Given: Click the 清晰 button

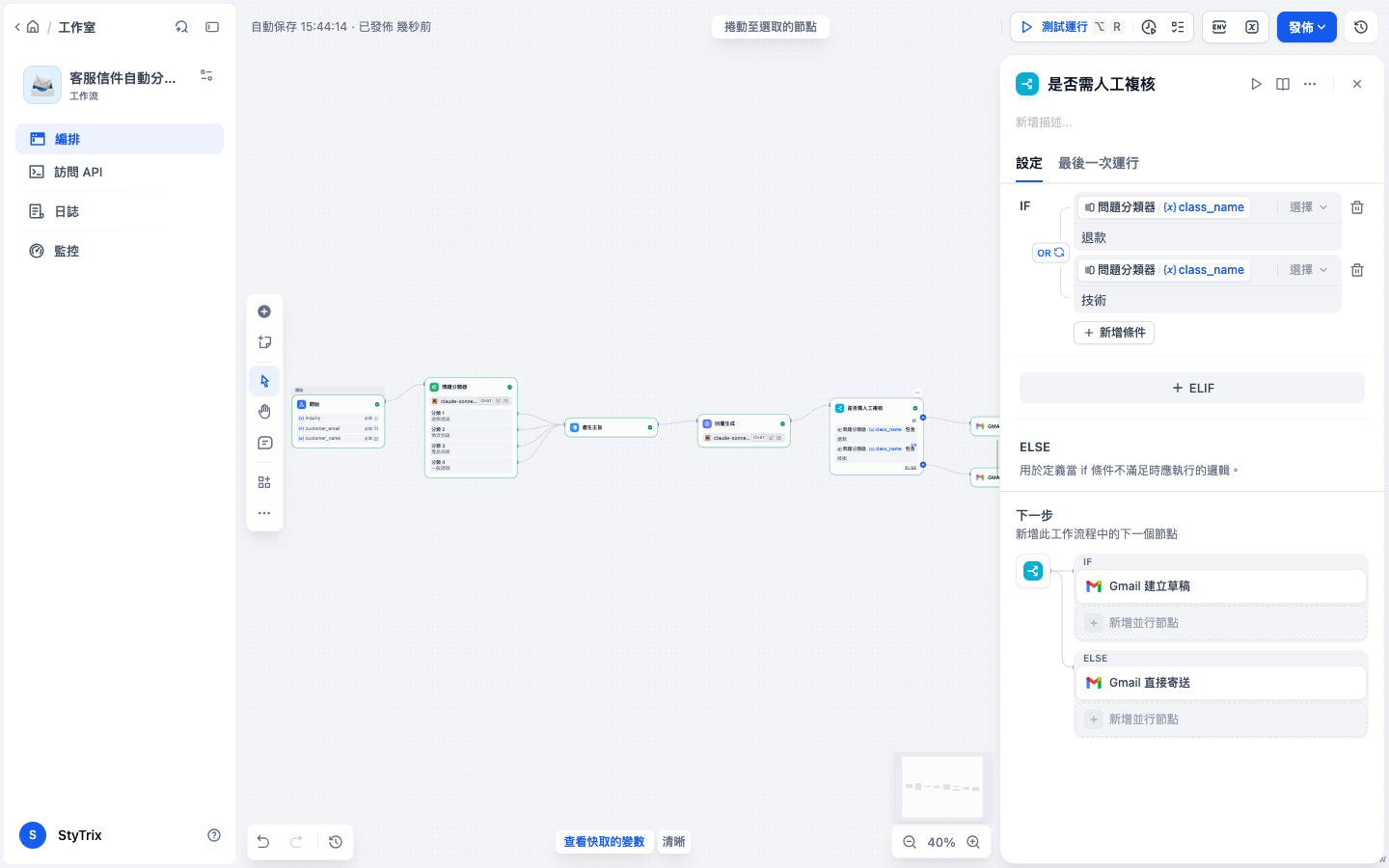Looking at the screenshot, I should pos(673,842).
